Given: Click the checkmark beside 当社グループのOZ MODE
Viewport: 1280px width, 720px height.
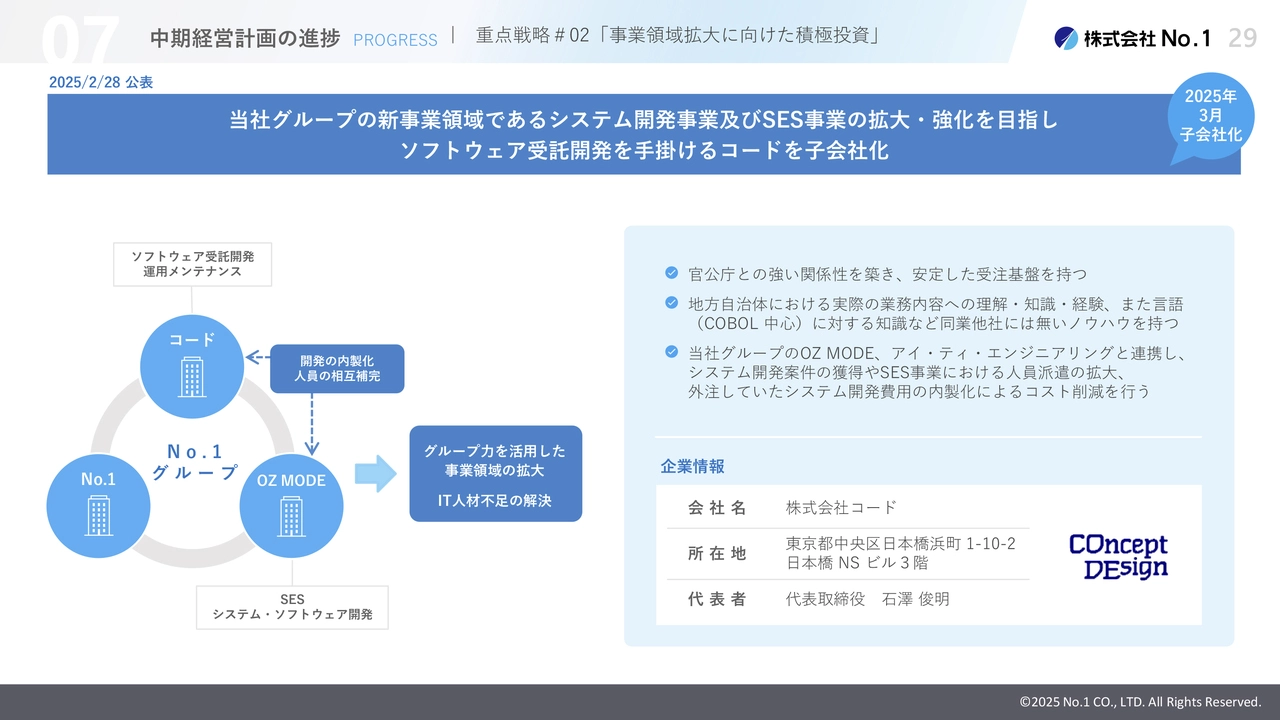Looking at the screenshot, I should 671,352.
